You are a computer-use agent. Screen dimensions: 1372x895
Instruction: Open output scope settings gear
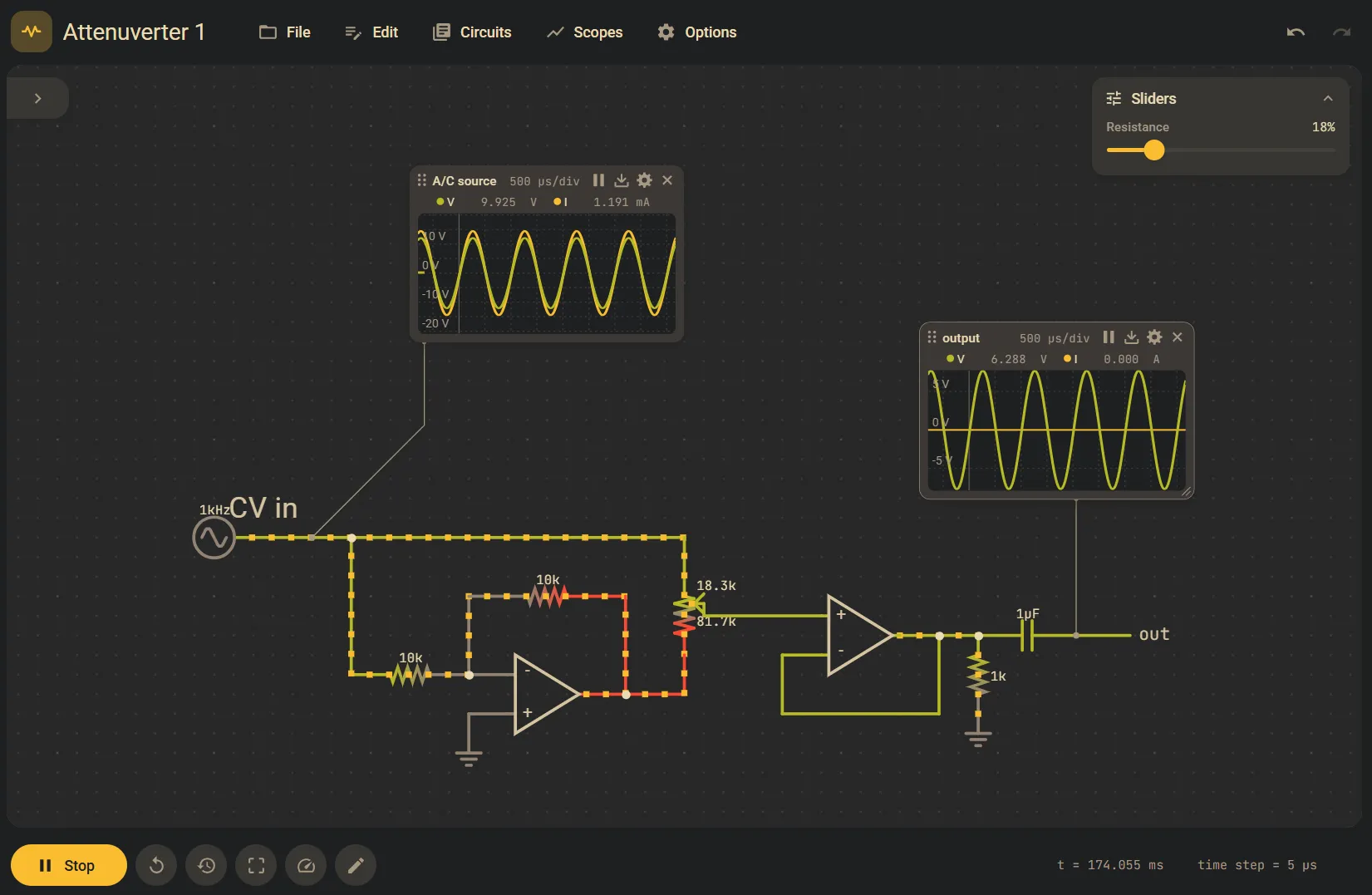pyautogui.click(x=1154, y=337)
